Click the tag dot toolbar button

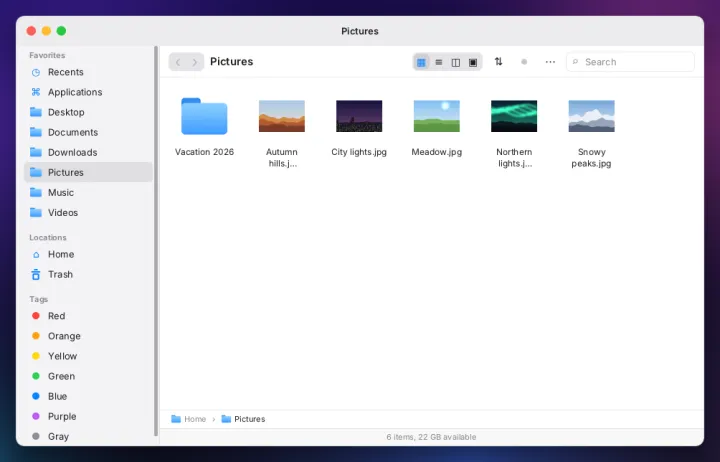click(524, 62)
